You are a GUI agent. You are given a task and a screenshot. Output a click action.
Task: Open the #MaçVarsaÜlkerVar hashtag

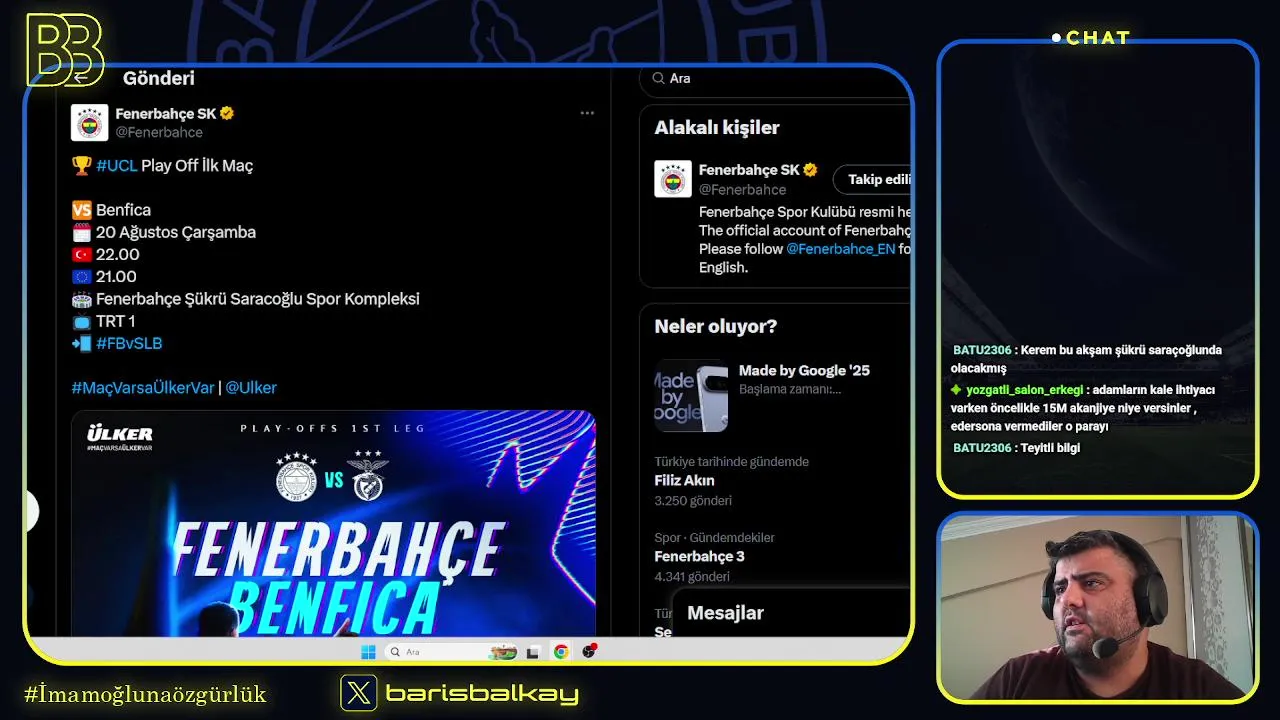pyautogui.click(x=143, y=387)
